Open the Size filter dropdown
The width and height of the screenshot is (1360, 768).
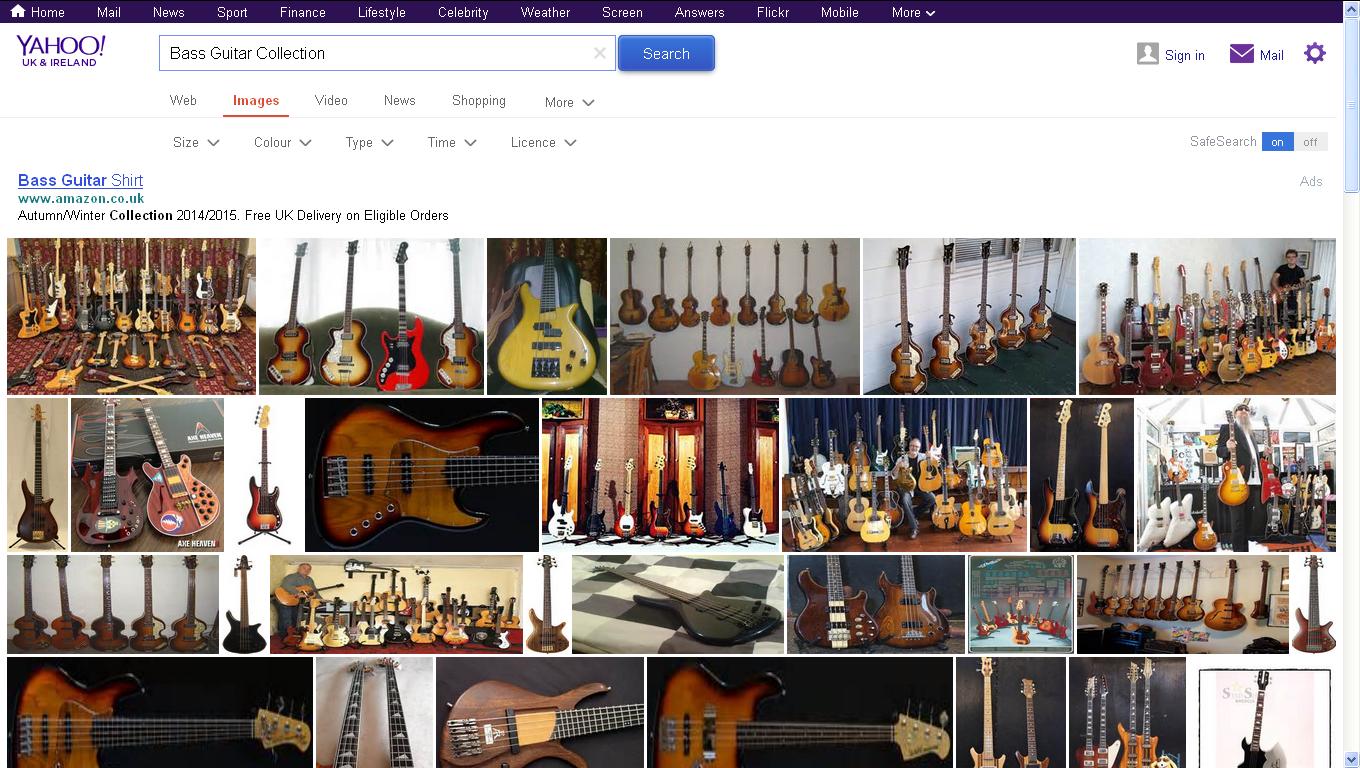[x=195, y=142]
